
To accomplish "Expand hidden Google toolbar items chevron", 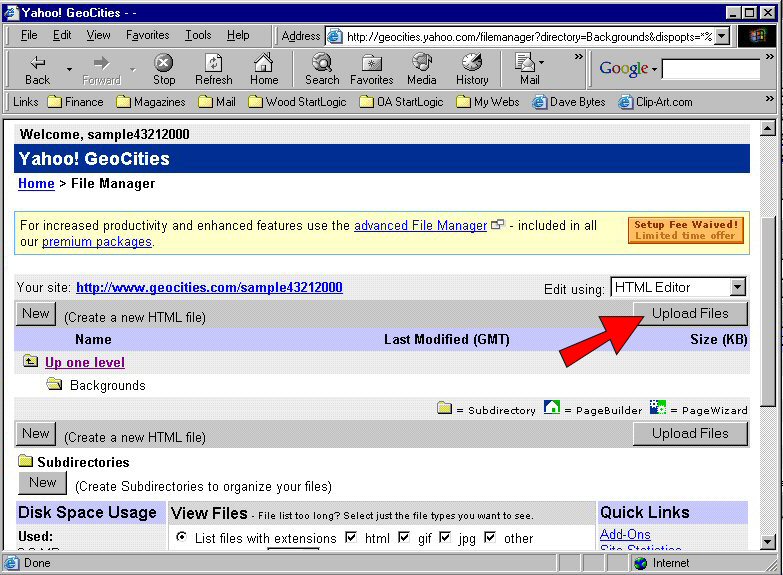I will tap(770, 56).
